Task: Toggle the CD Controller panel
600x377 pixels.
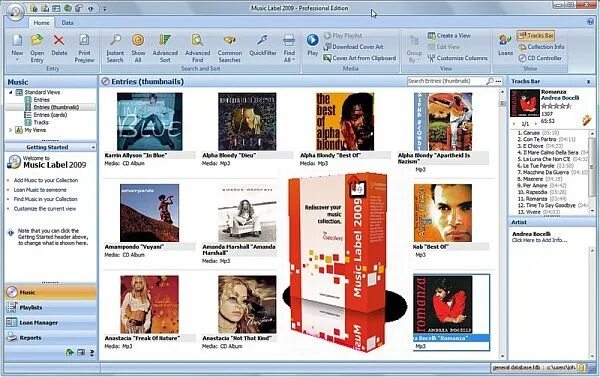Action: [540, 58]
